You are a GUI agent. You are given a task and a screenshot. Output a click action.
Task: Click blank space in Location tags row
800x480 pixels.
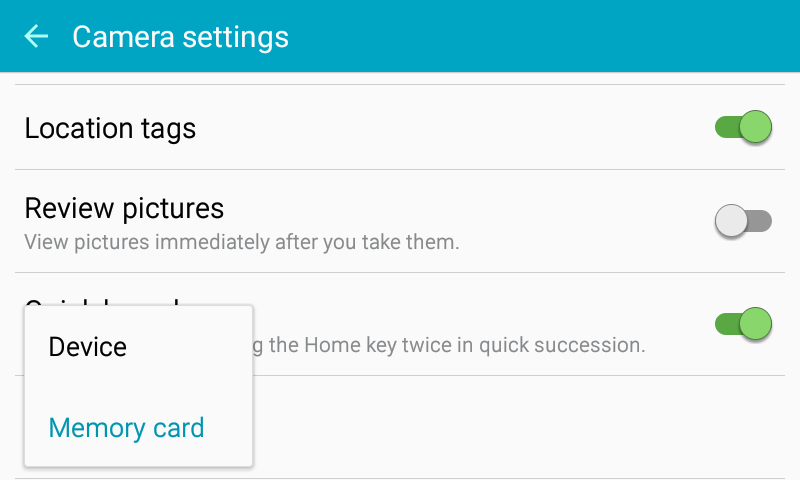tap(450, 128)
